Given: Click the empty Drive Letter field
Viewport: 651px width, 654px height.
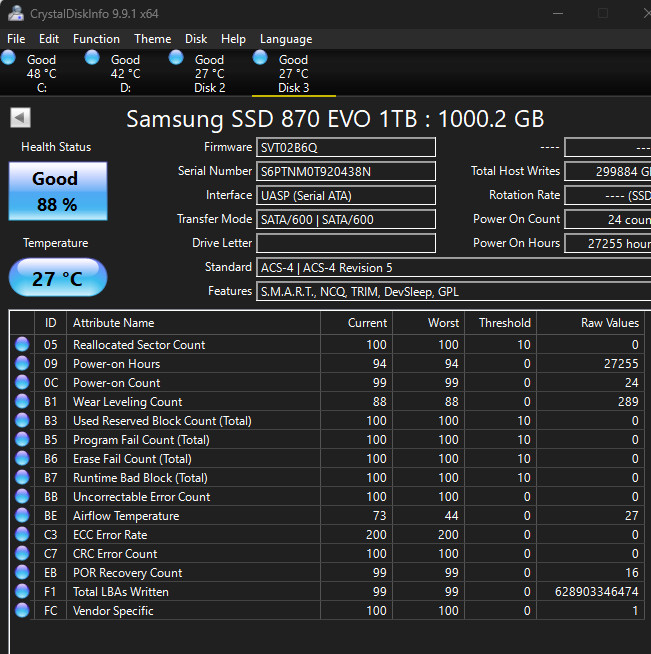Looking at the screenshot, I should tap(346, 243).
